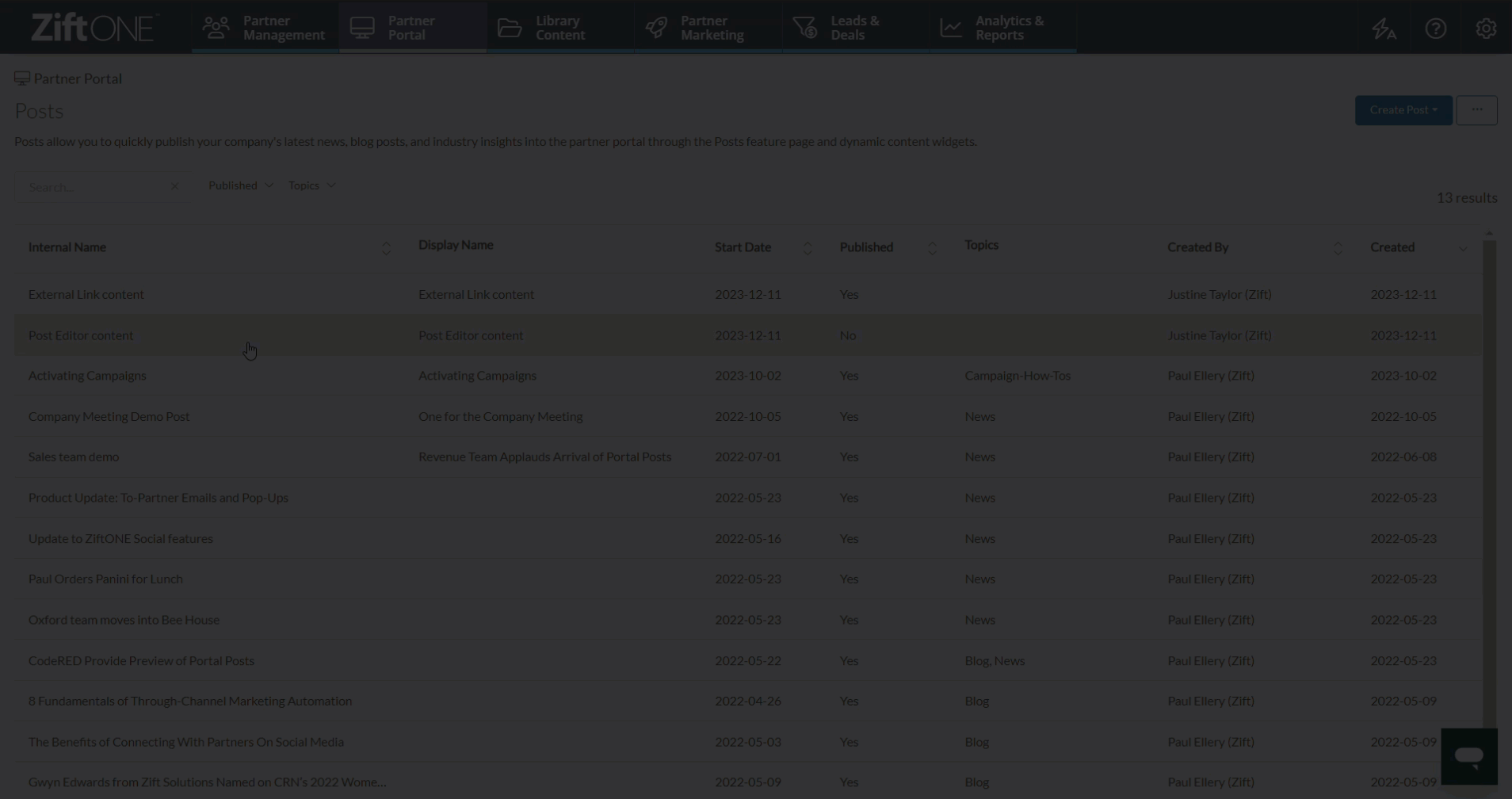
Task: Open the Analytics & Reports menu
Action: tap(1003, 28)
